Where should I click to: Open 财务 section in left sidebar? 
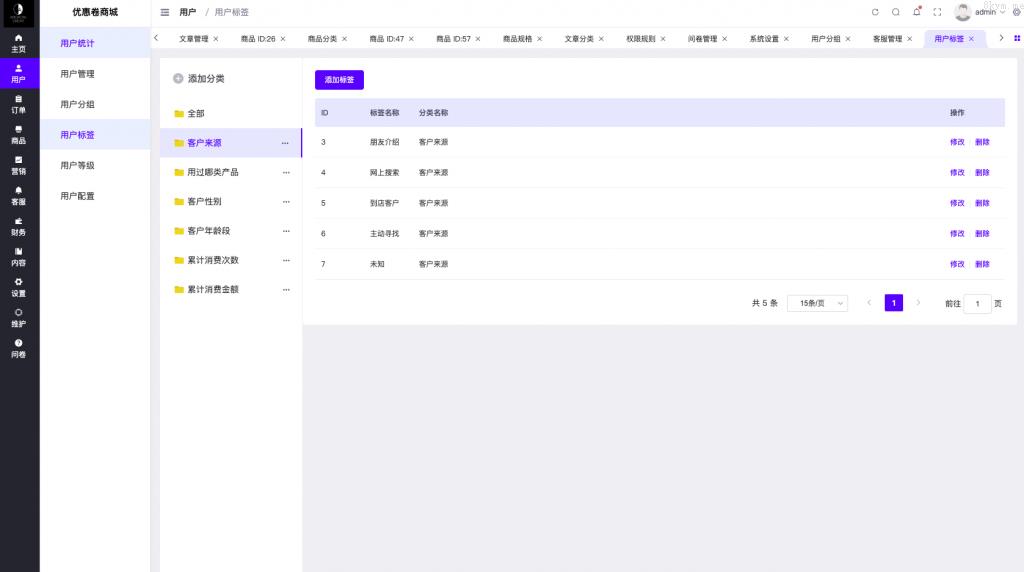click(x=19, y=227)
